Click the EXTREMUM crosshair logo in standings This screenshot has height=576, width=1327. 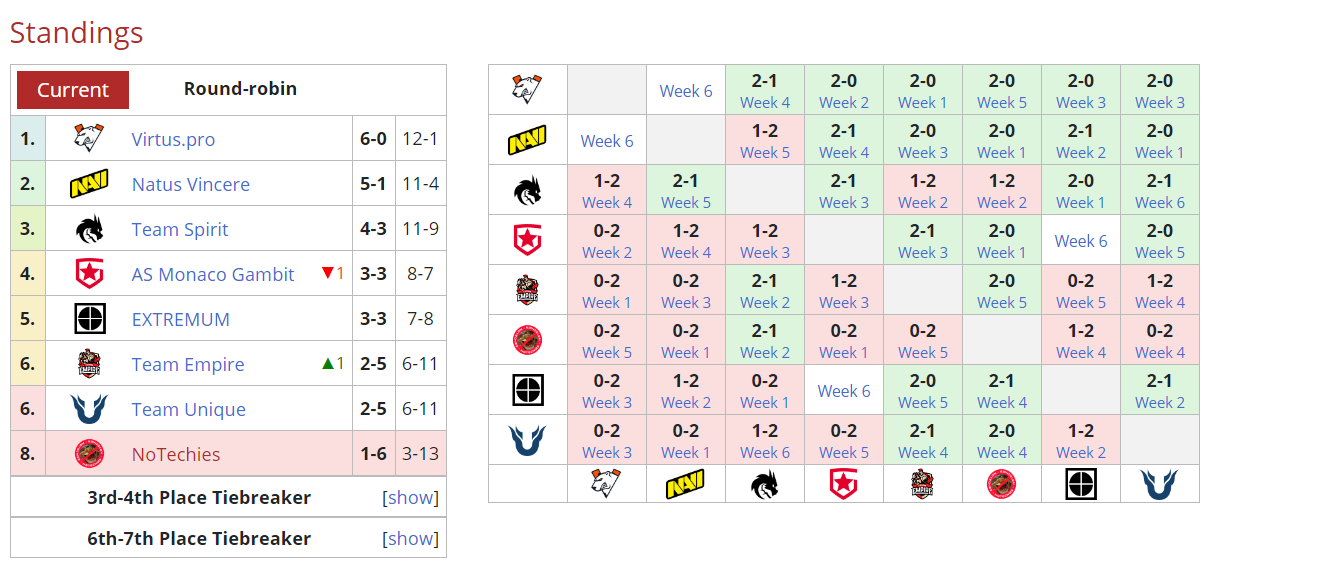90,320
